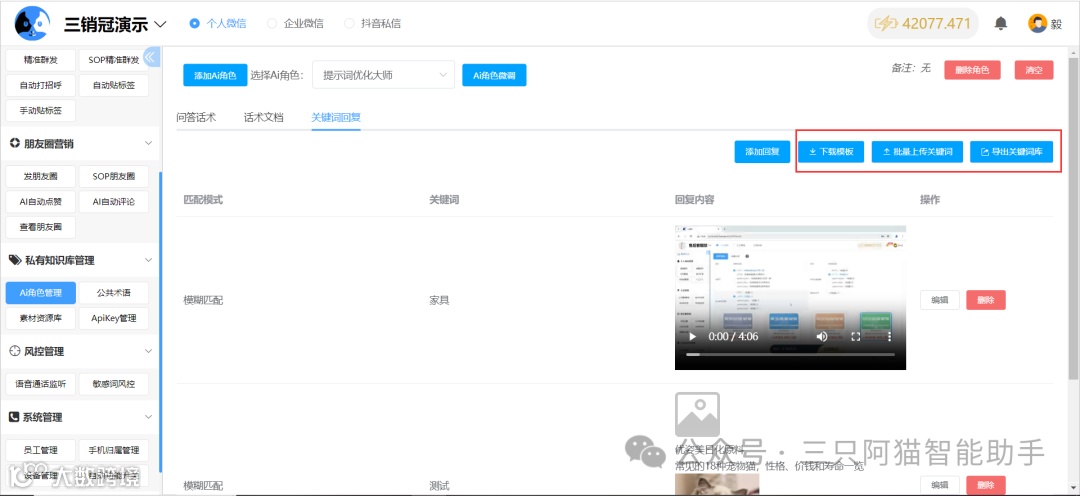
Task: Open AI自动点赞 menu item
Action: (40, 202)
